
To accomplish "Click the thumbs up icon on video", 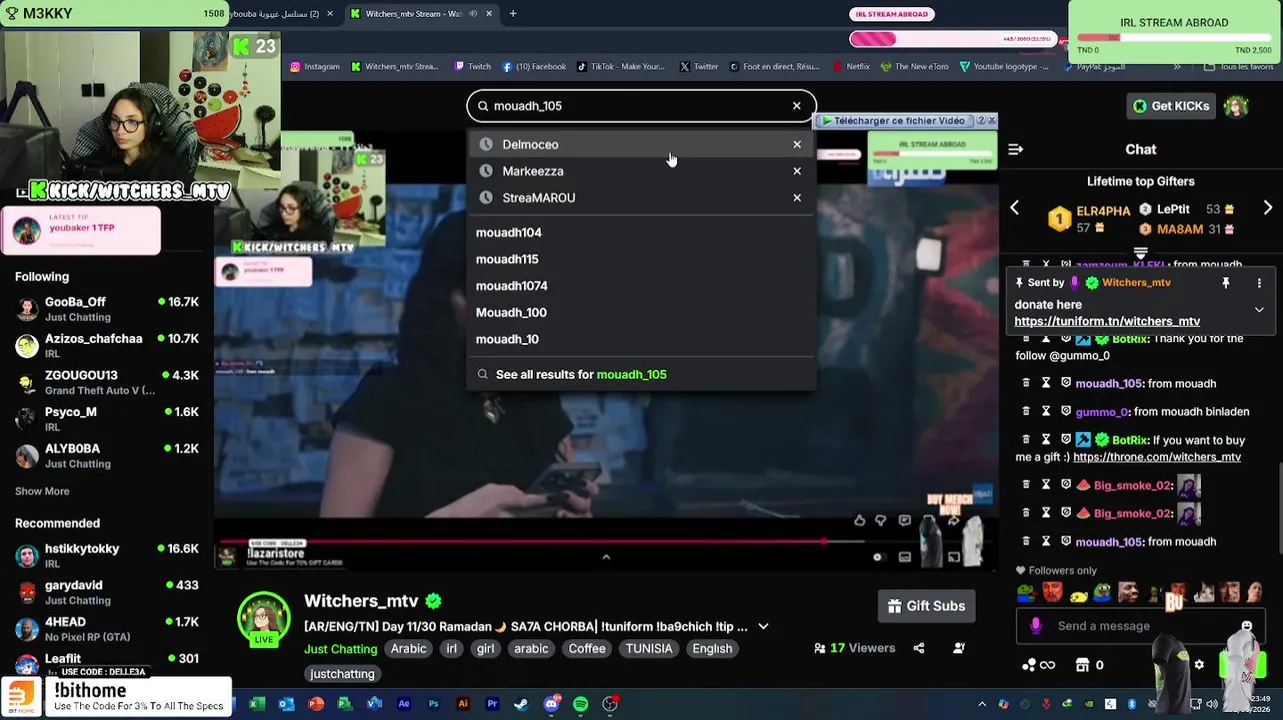I will (x=859, y=520).
